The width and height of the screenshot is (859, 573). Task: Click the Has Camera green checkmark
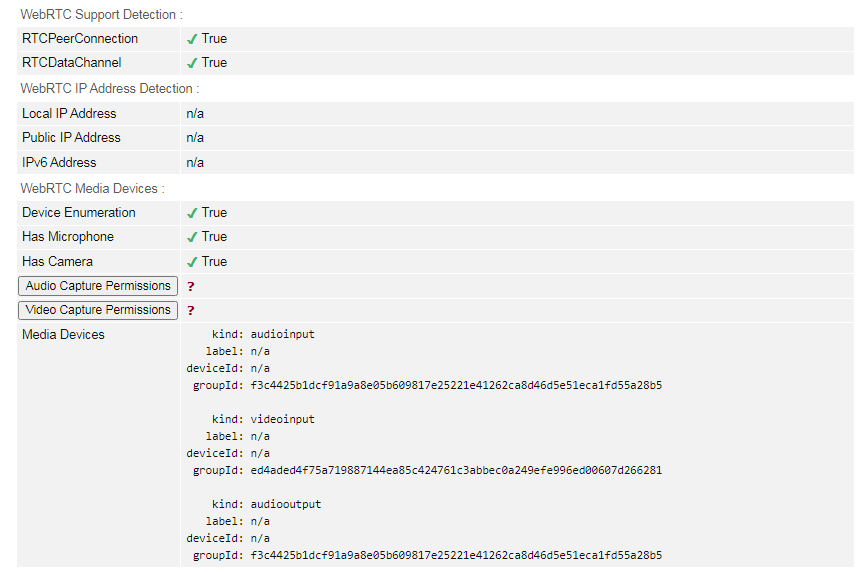coord(192,262)
